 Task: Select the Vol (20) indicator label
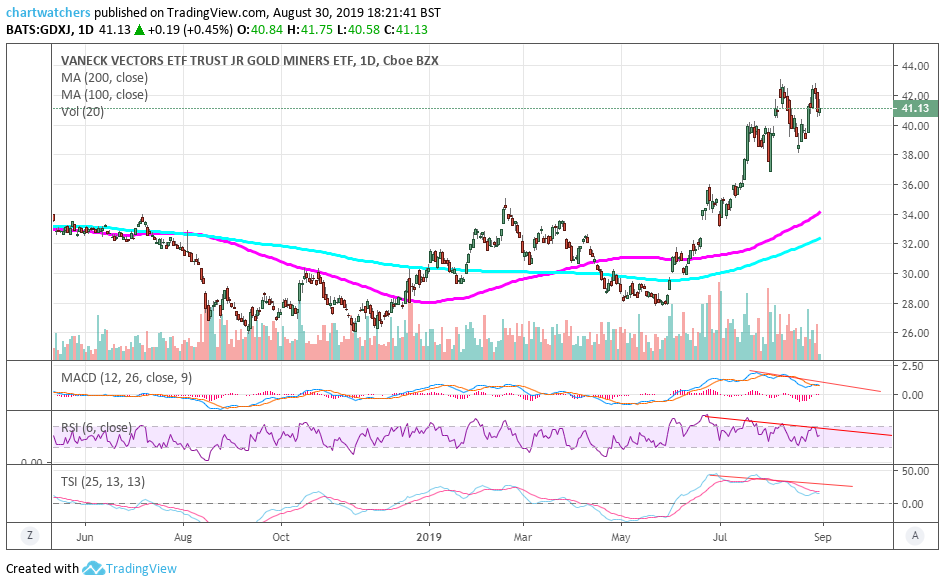coord(83,112)
